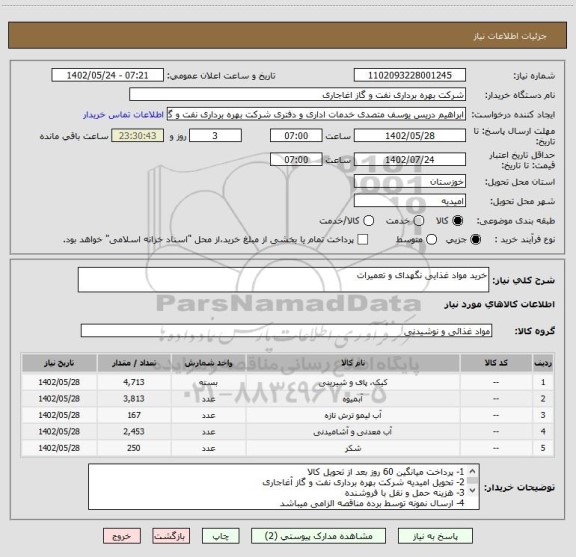Click buyer note ارسال نمونه توسط برنده مناقصه
Image resolution: width=576 pixels, height=557 pixels.
click(x=372, y=503)
